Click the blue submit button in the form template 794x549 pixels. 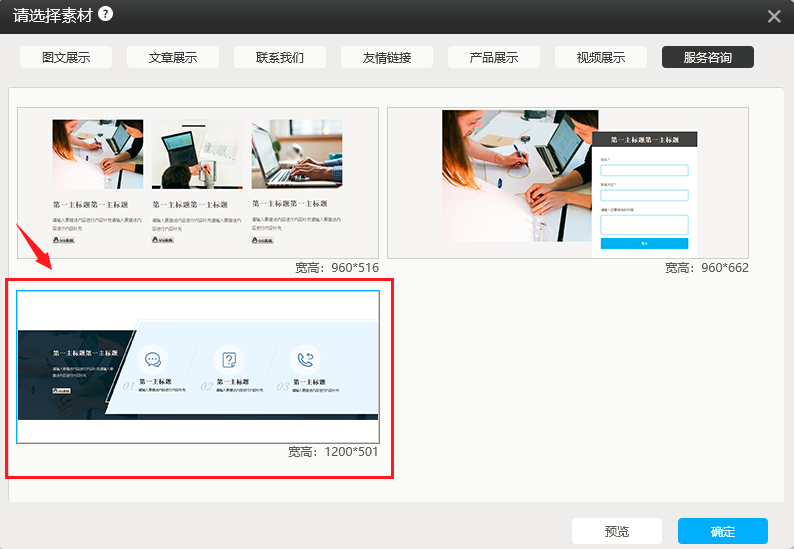click(644, 243)
